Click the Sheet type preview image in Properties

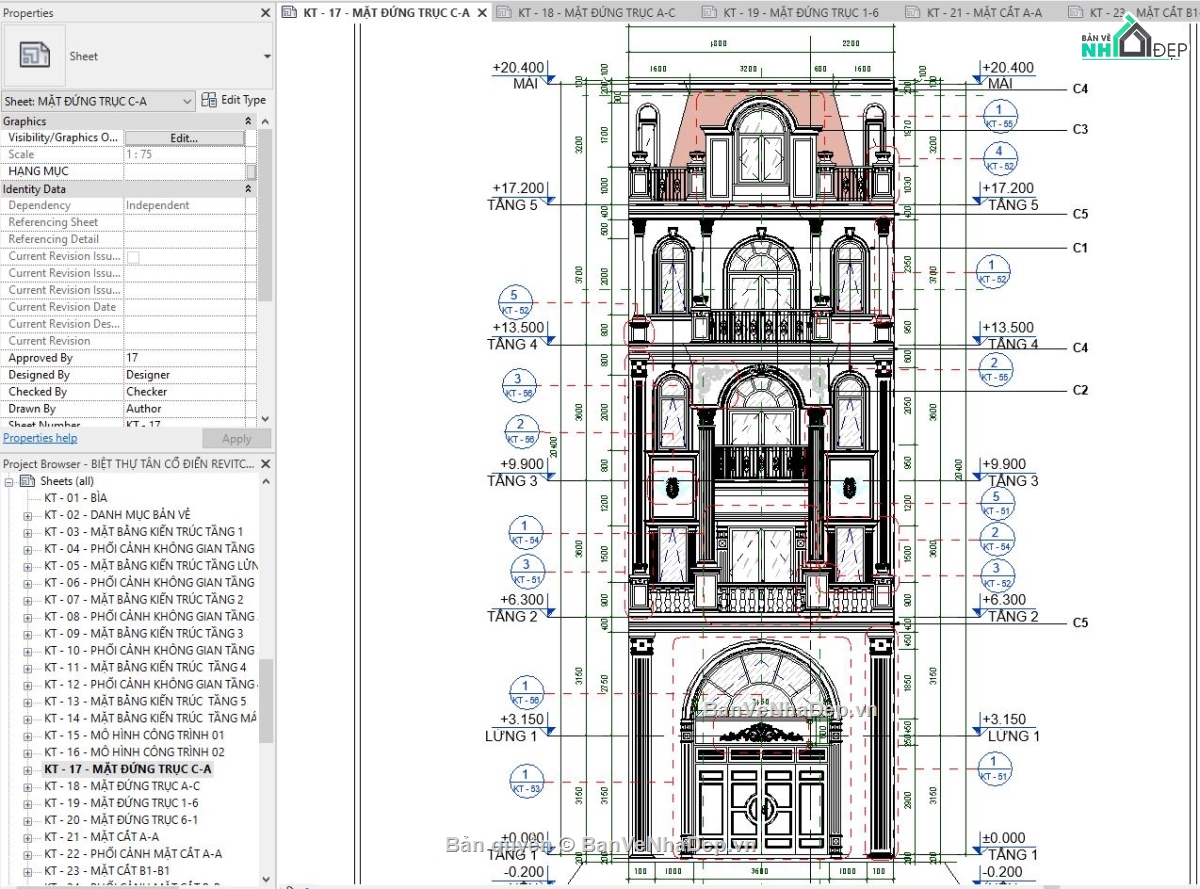point(36,55)
